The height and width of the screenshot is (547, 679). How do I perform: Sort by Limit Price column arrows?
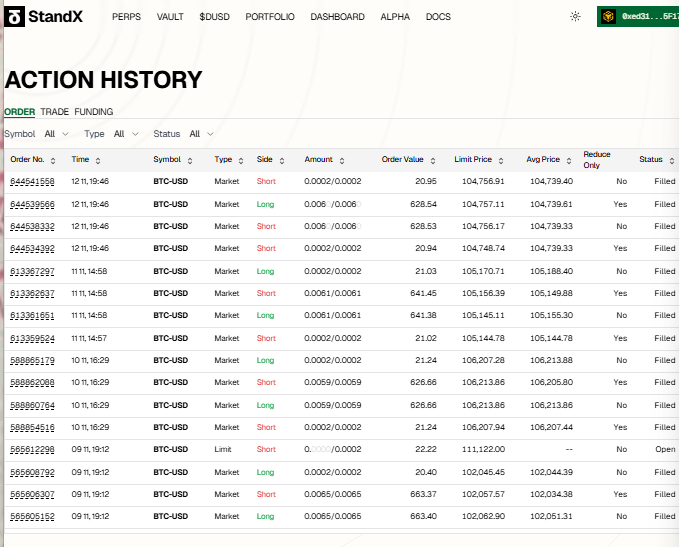click(x=501, y=161)
